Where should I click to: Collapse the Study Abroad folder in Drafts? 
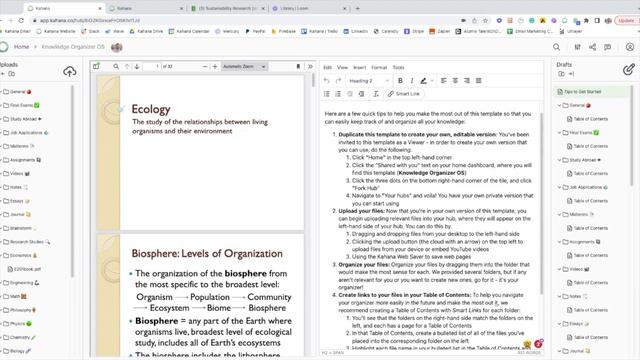(x=559, y=160)
